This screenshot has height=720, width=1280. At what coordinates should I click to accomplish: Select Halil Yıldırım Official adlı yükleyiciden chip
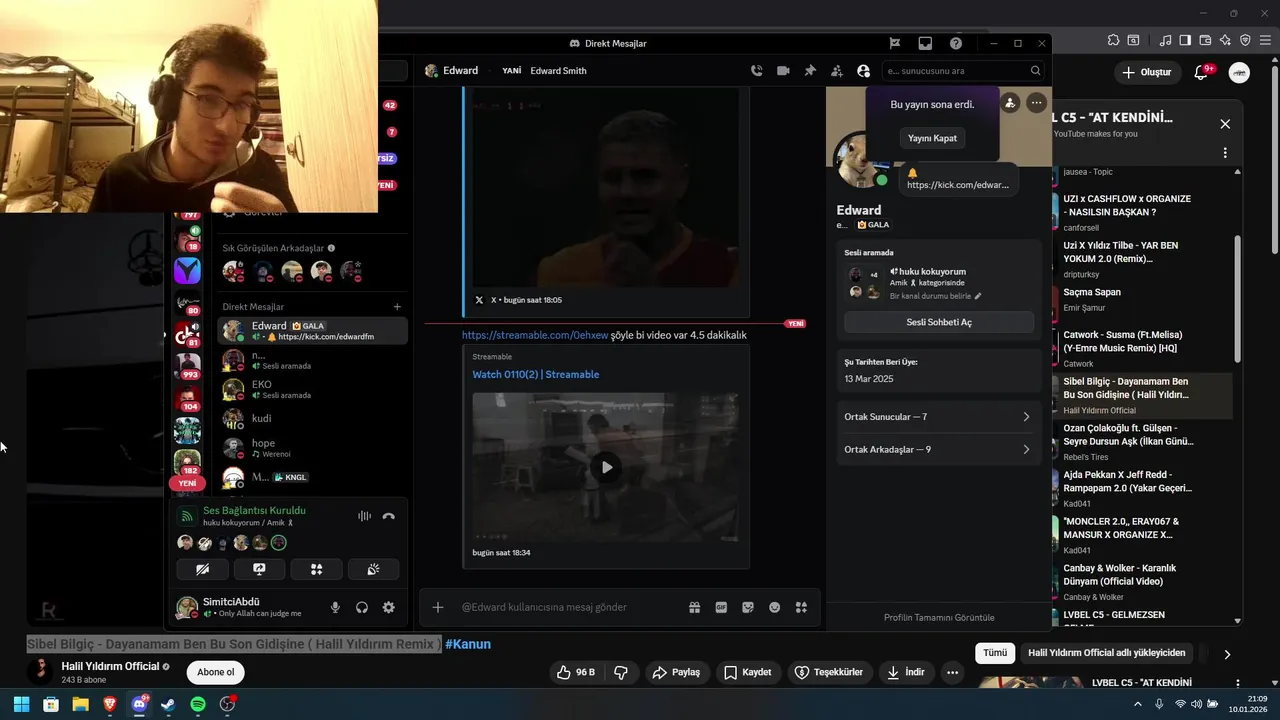click(1106, 653)
